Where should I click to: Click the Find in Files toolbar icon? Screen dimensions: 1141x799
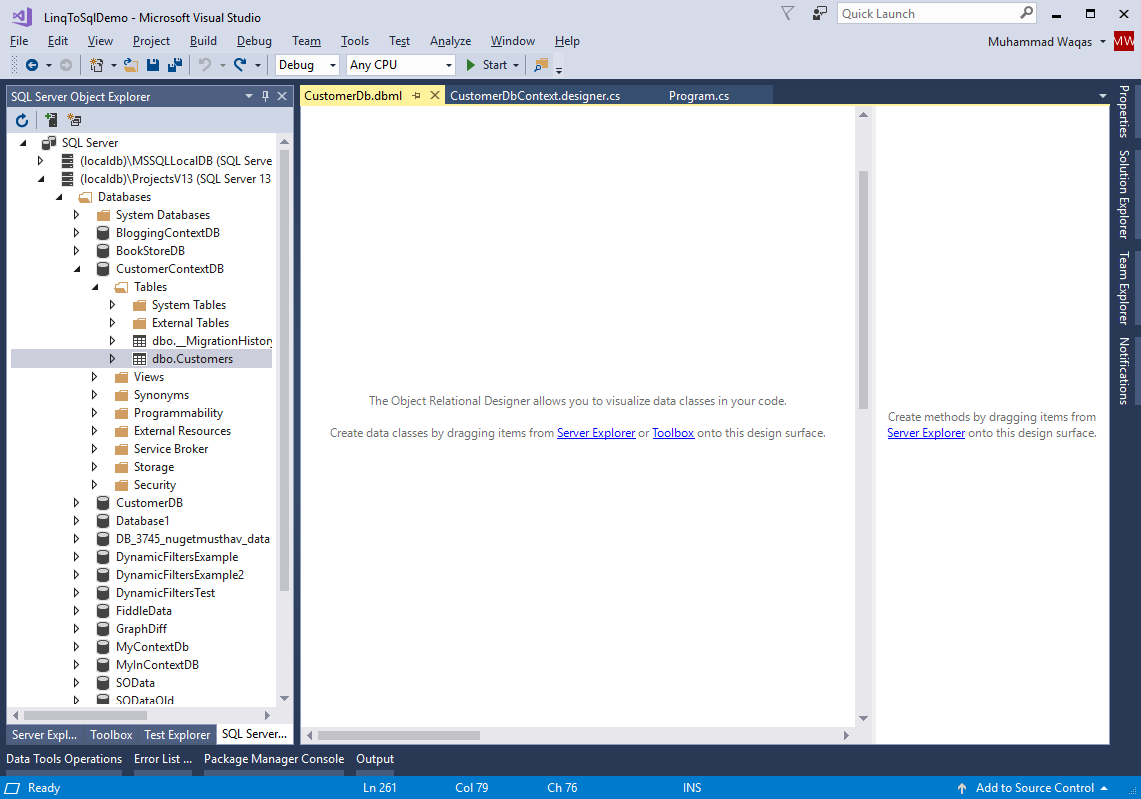click(541, 65)
